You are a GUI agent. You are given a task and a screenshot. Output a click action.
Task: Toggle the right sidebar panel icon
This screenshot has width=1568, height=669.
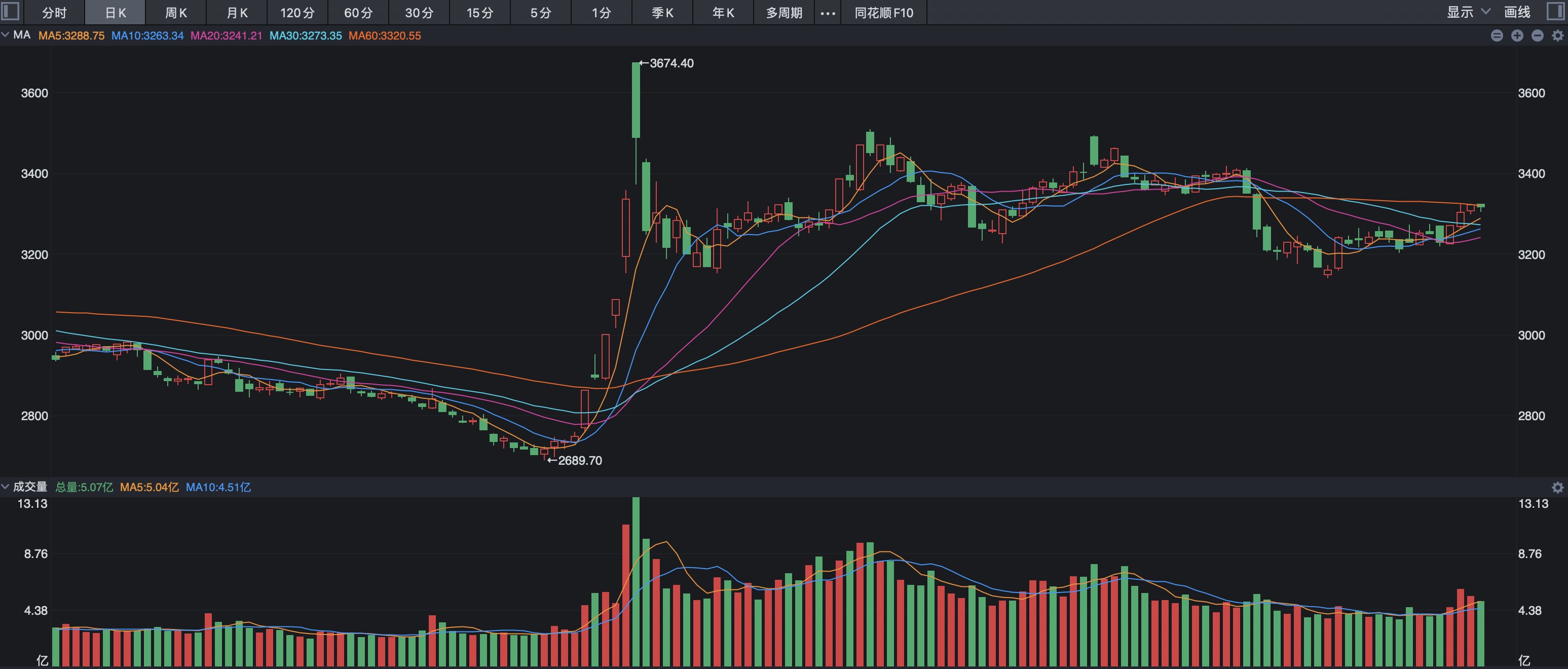pos(1557,12)
